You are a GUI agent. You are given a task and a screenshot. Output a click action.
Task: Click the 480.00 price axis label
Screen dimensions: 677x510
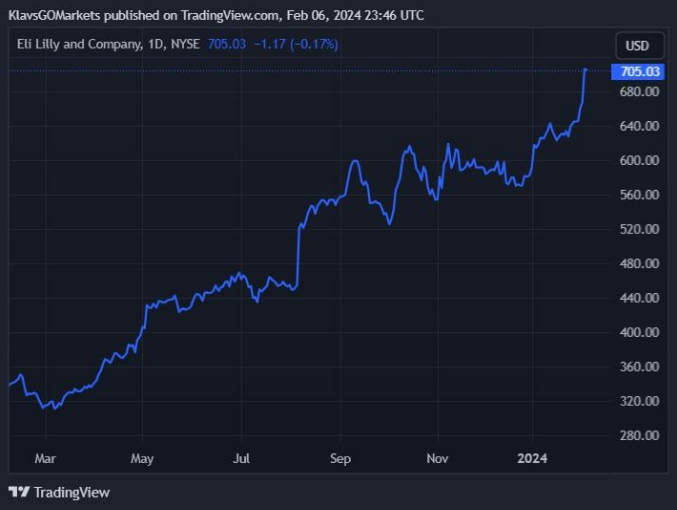(639, 263)
